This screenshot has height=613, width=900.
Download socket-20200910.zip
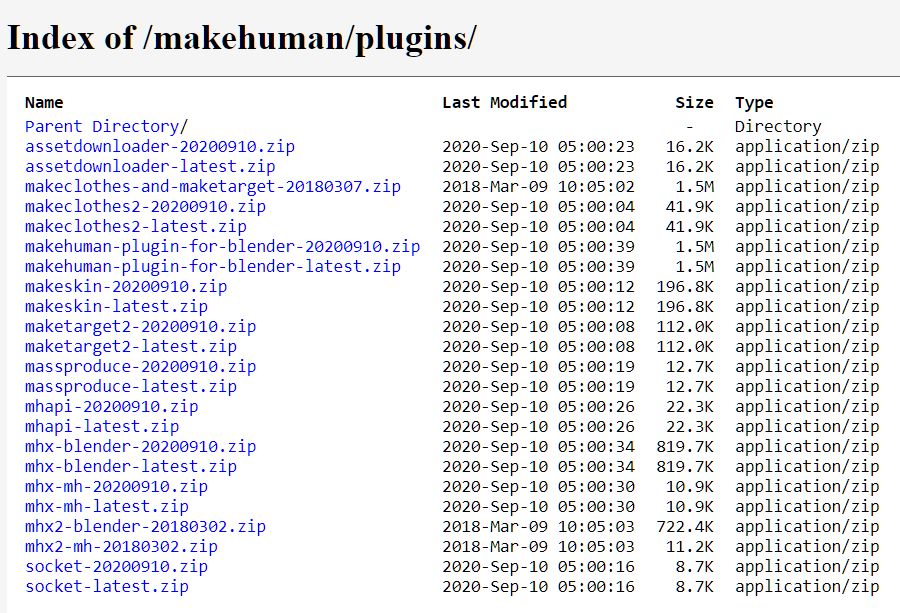pyautogui.click(x=116, y=567)
